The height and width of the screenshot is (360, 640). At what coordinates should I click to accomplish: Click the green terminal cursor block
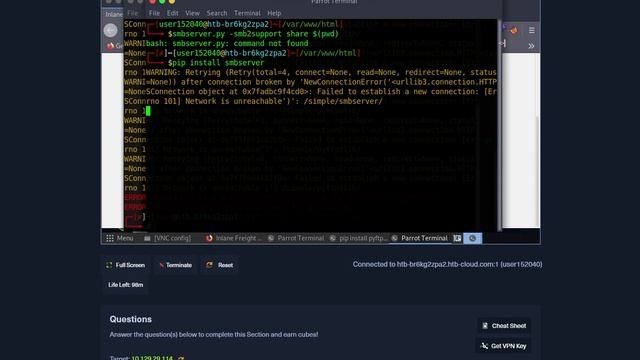(x=148, y=111)
